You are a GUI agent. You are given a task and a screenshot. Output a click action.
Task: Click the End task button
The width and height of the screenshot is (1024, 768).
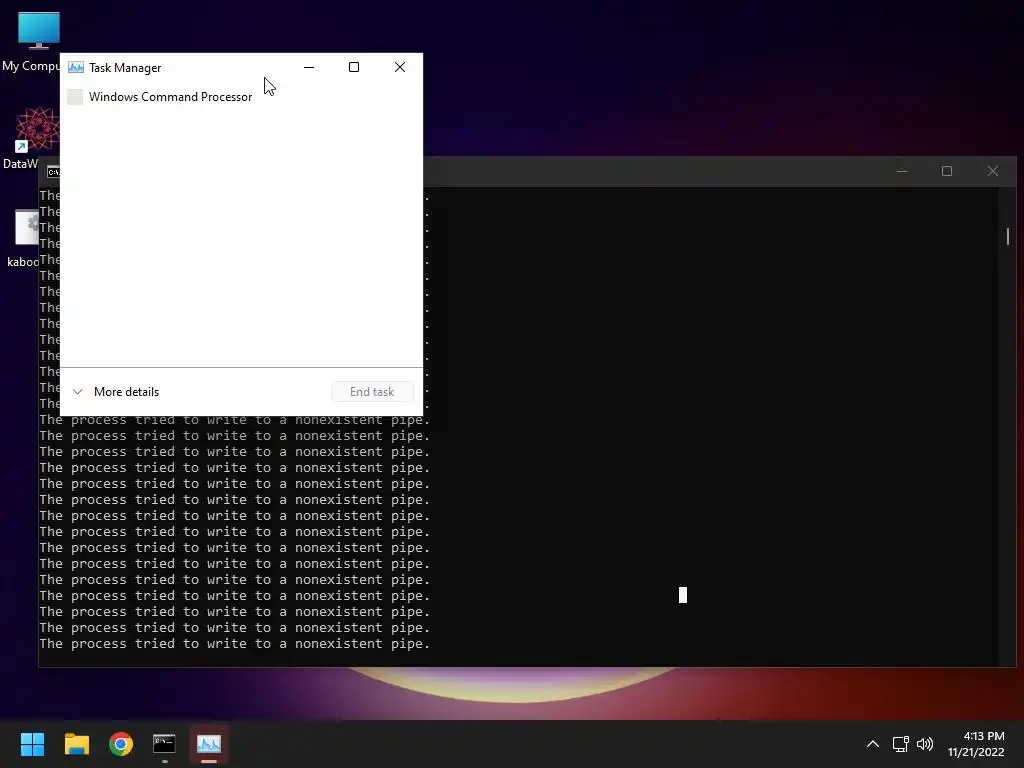tap(372, 392)
